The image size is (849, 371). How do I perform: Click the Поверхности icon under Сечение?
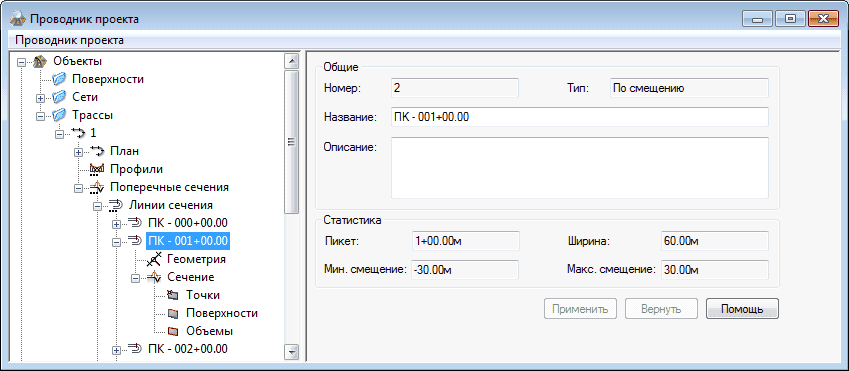click(173, 313)
